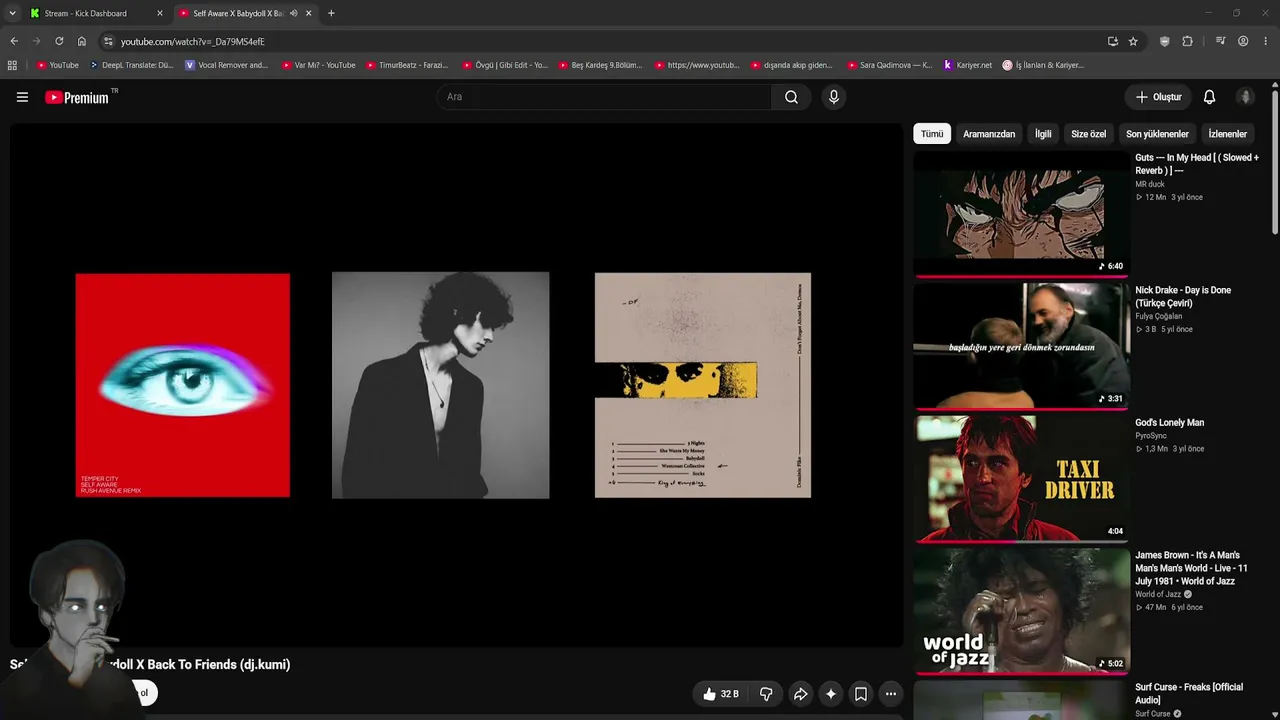This screenshot has width=1280, height=720.
Task: Open the shield extension icon
Action: click(1164, 41)
